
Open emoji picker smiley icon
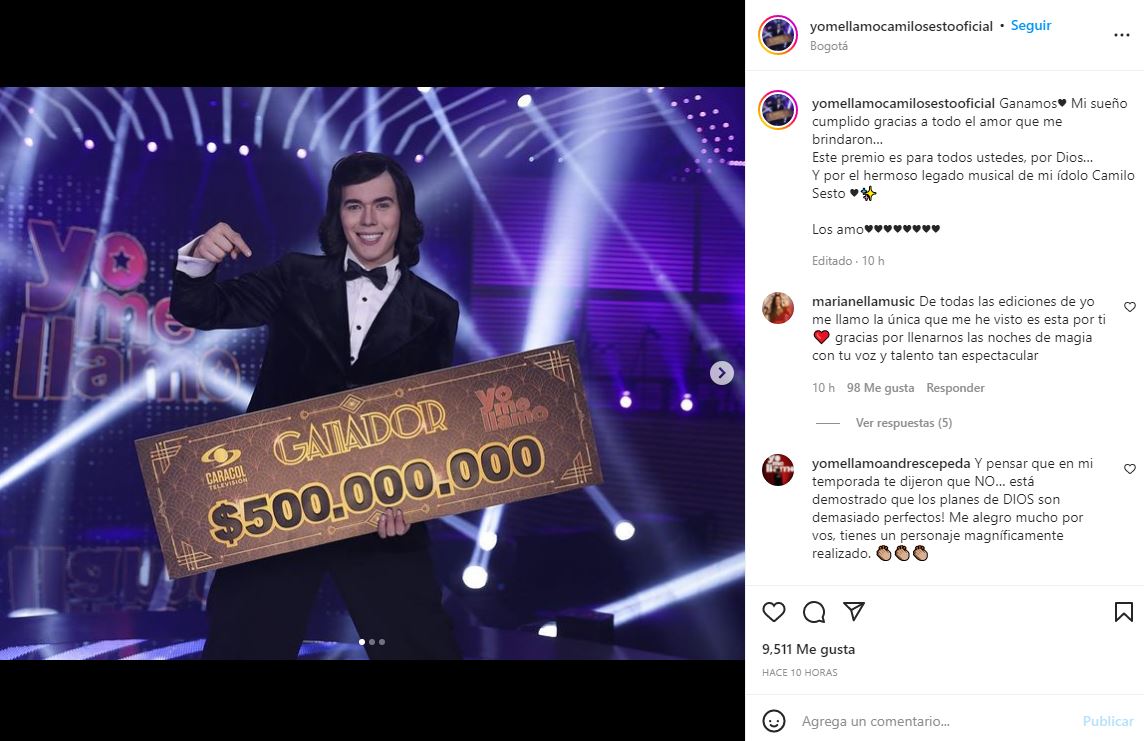tap(773, 721)
